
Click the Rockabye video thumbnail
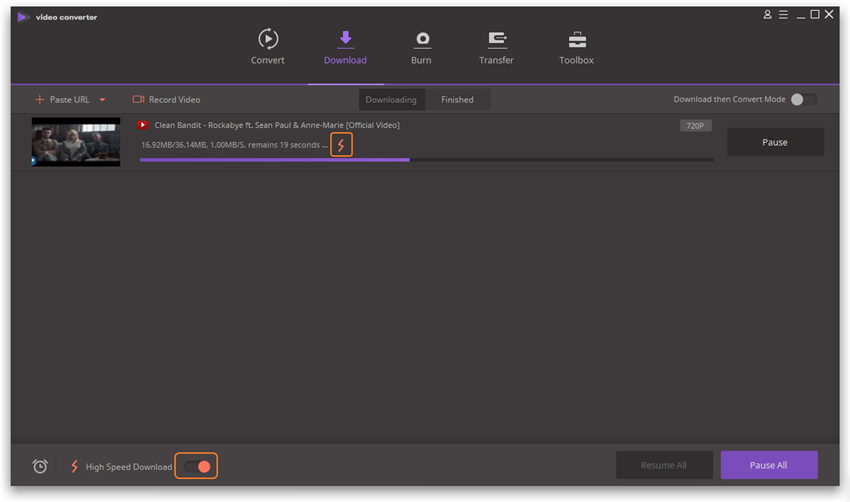[x=76, y=141]
